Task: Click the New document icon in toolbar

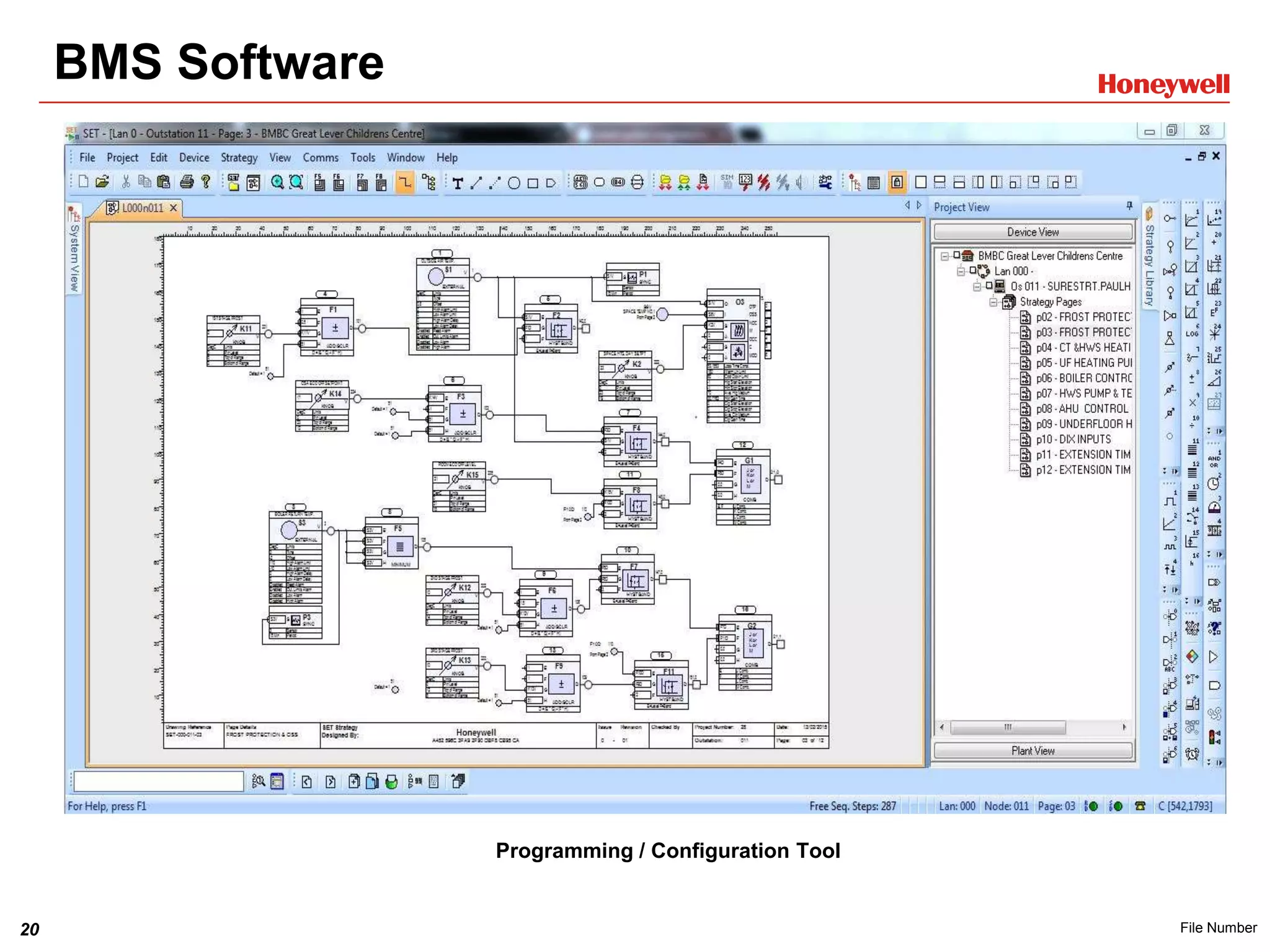Action: click(x=84, y=182)
